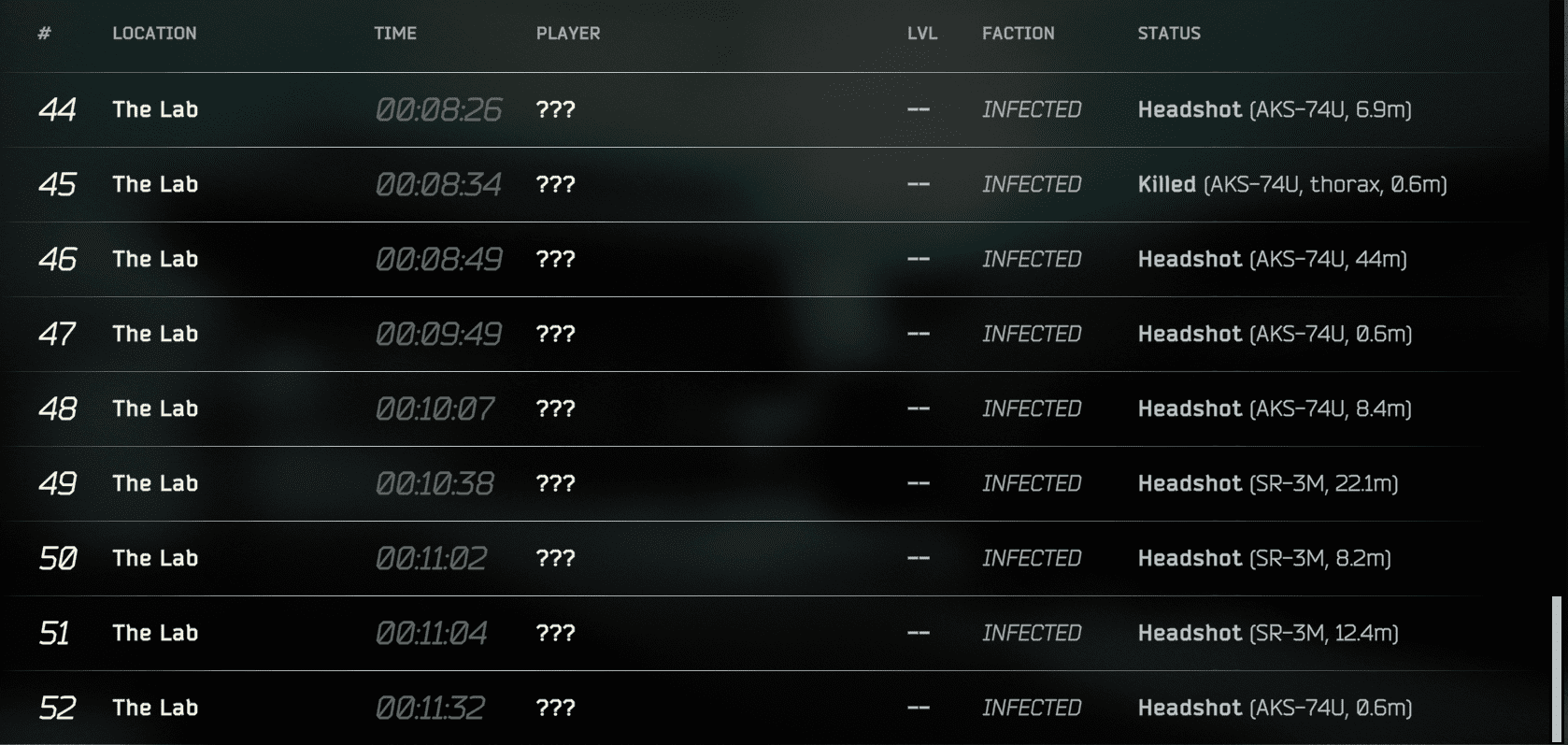Click the # column header

pyautogui.click(x=44, y=34)
